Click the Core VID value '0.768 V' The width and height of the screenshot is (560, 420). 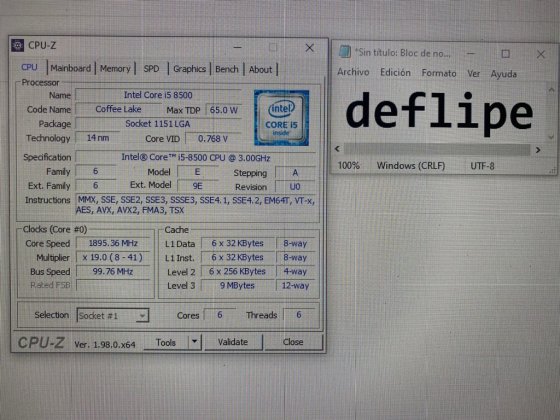tap(213, 139)
